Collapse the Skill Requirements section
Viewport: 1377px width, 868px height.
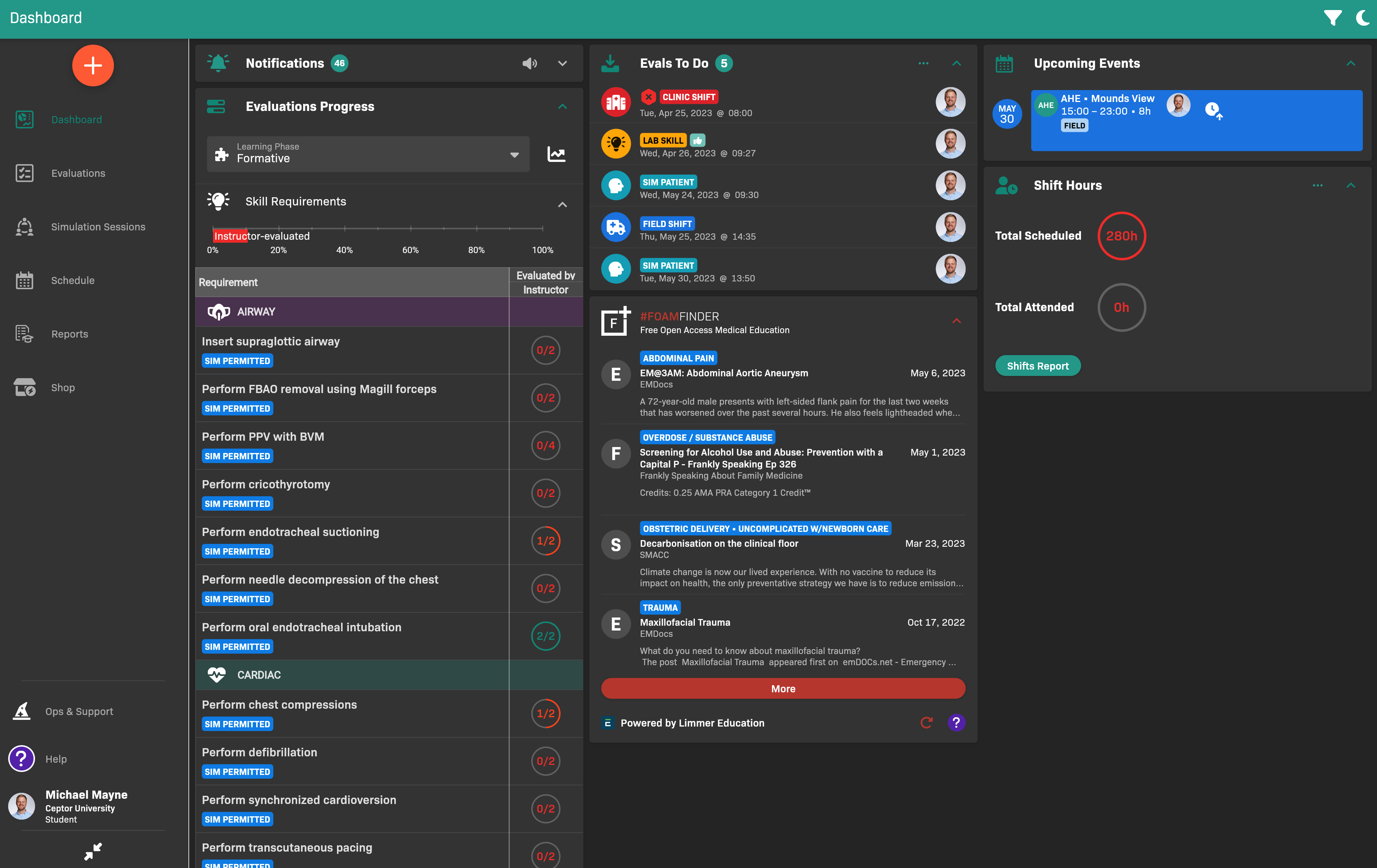pos(562,204)
